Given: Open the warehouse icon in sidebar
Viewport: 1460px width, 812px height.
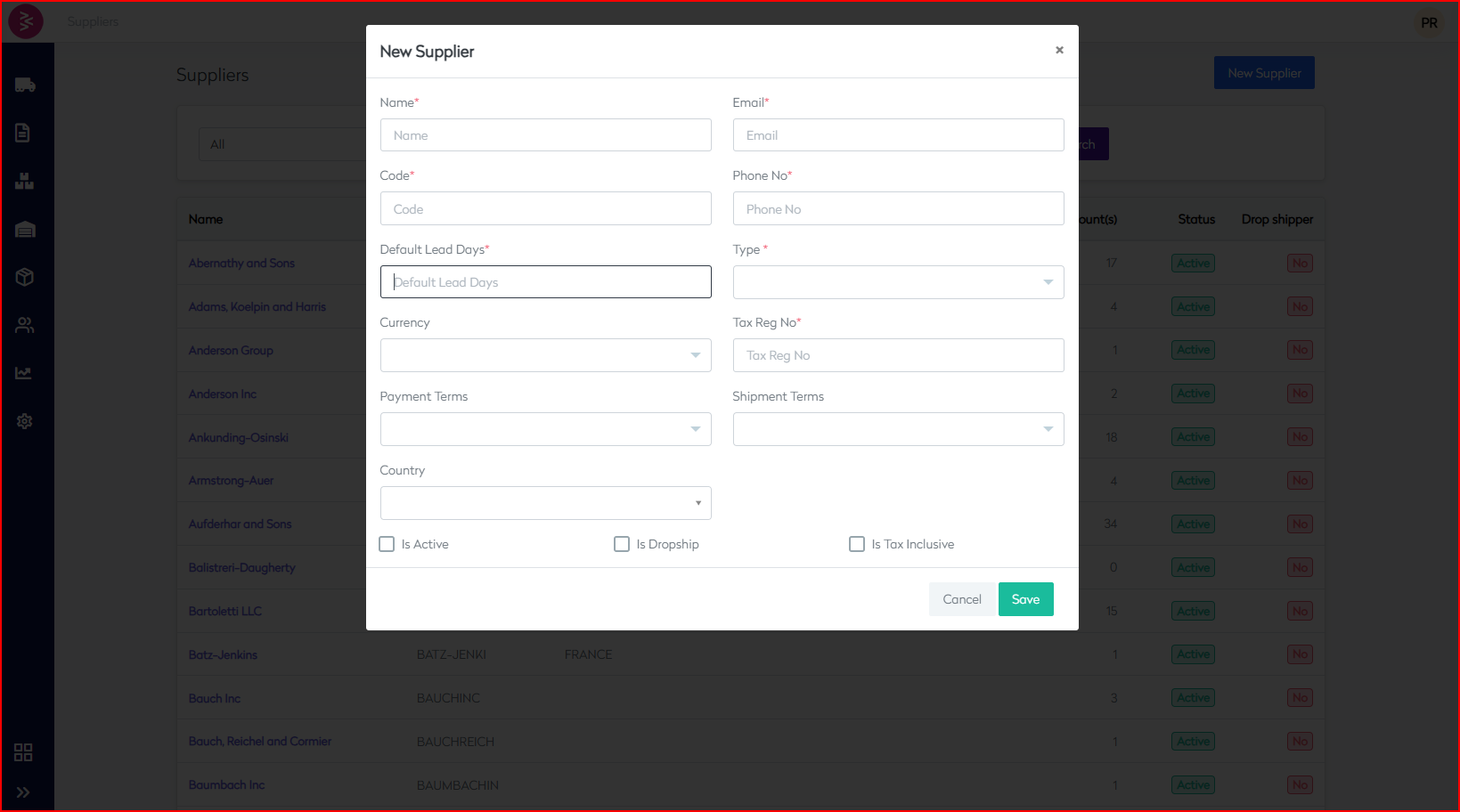Looking at the screenshot, I should [25, 230].
